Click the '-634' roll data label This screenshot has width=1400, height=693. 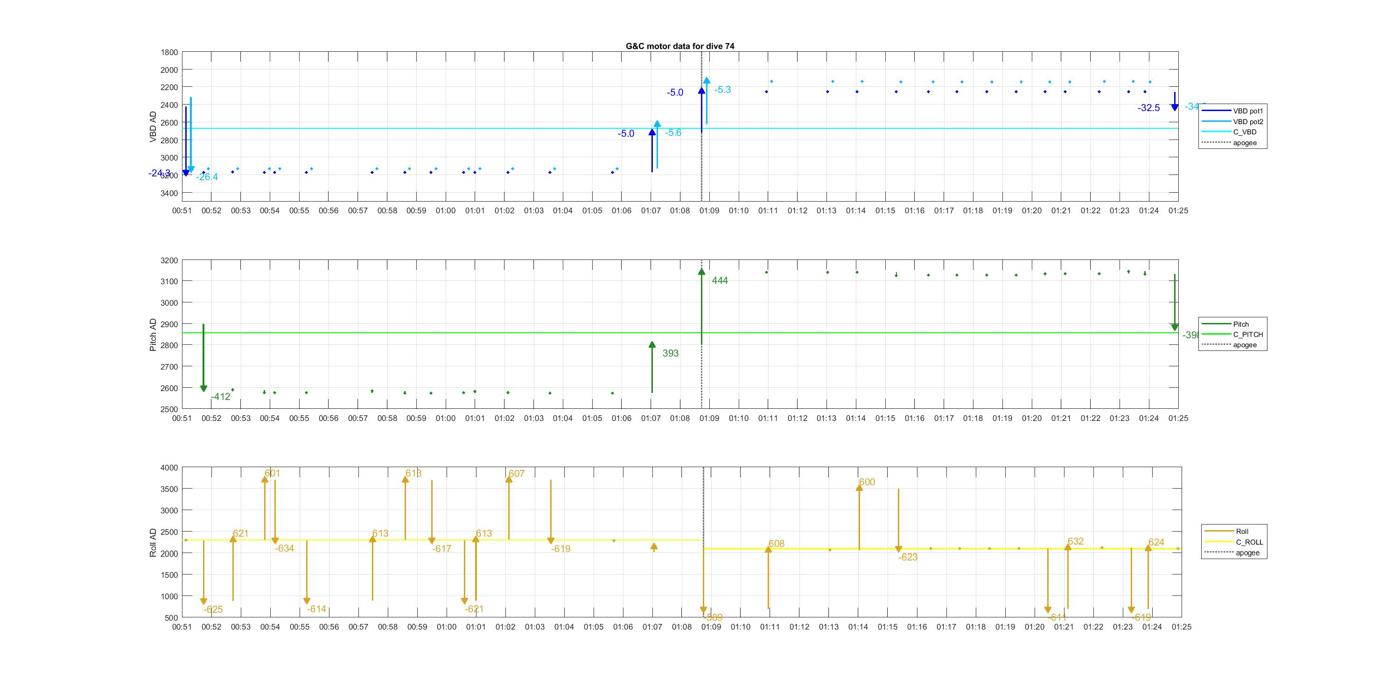(x=285, y=548)
